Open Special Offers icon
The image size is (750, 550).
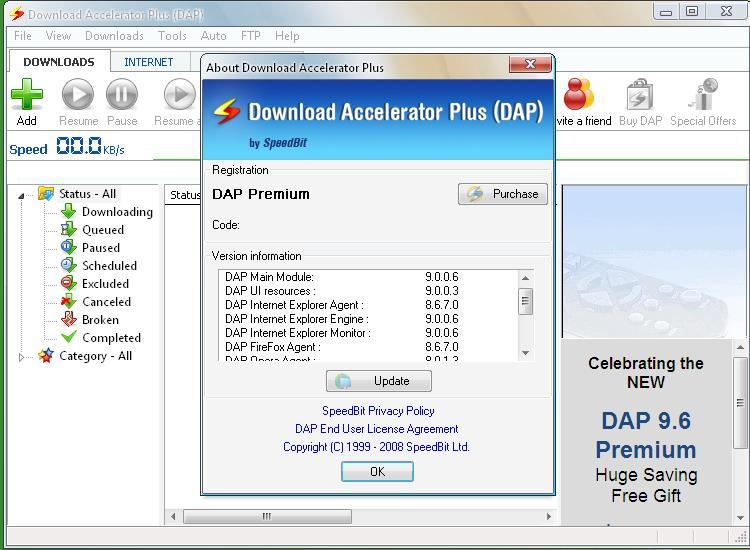click(704, 94)
